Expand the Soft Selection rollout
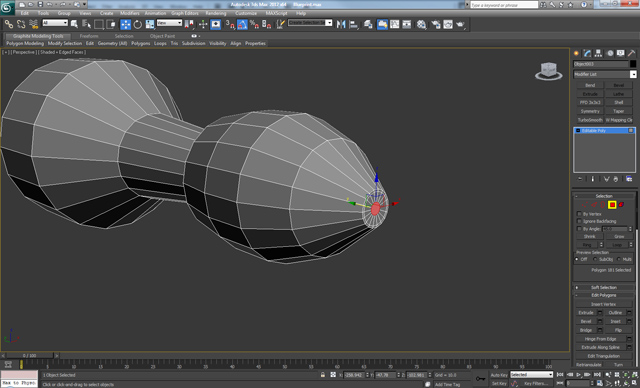This screenshot has height=388, width=640. coord(604,288)
